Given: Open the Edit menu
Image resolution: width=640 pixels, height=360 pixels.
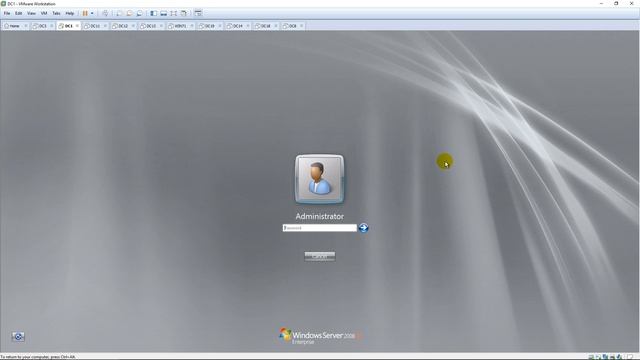Looking at the screenshot, I should click(19, 13).
